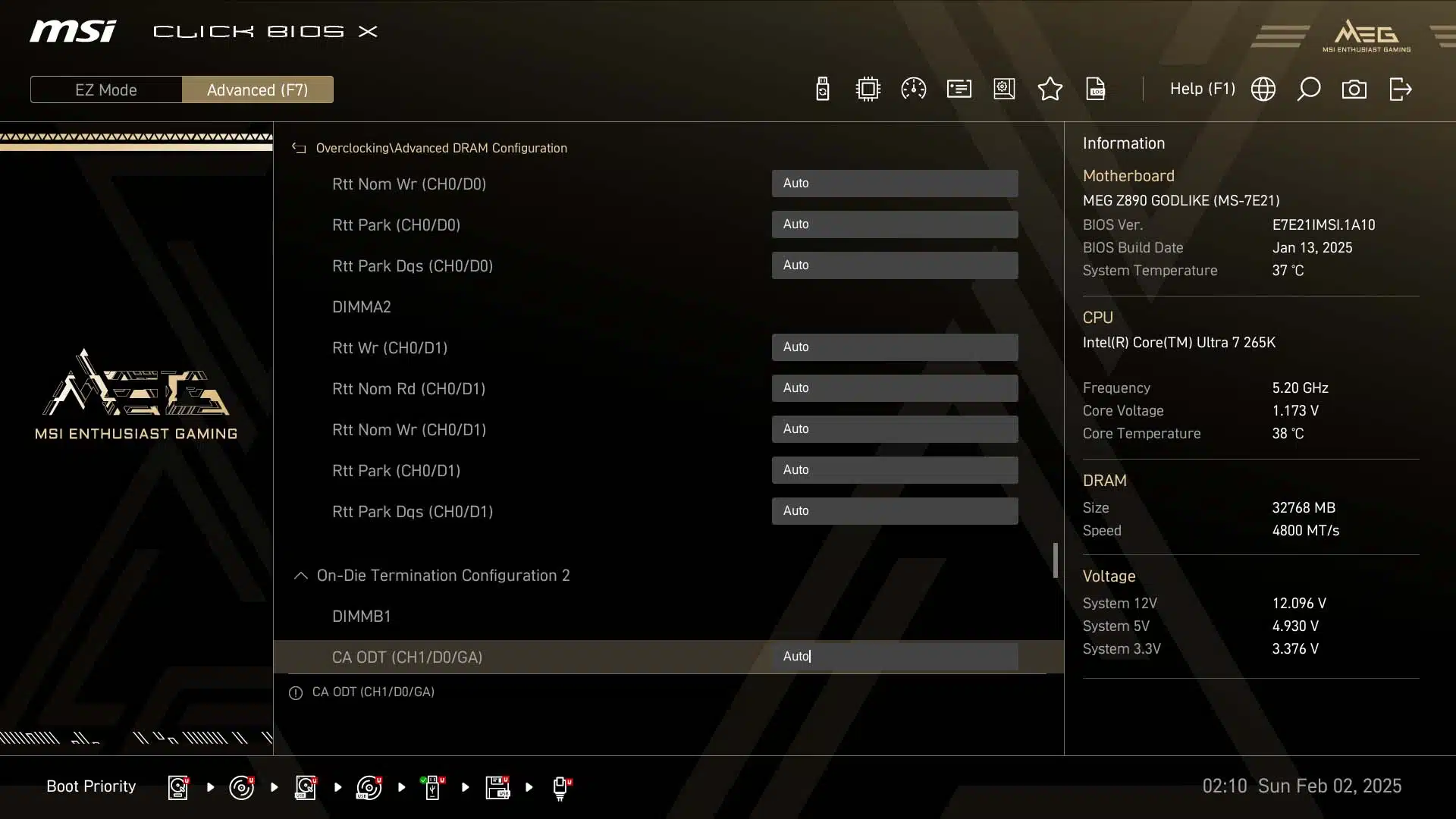Click the System 12V value 12.096 V
Viewport: 1456px width, 819px height.
1299,604
